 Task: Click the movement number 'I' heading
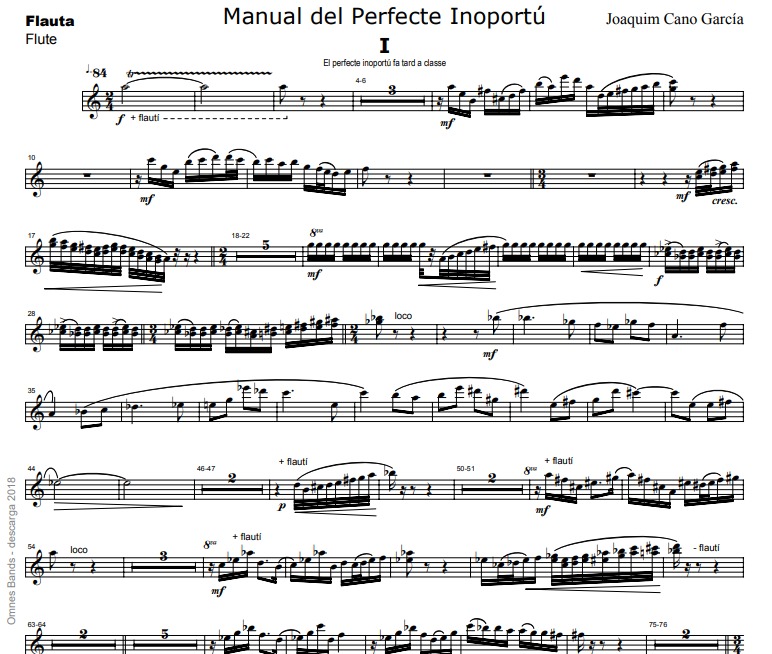(x=385, y=46)
